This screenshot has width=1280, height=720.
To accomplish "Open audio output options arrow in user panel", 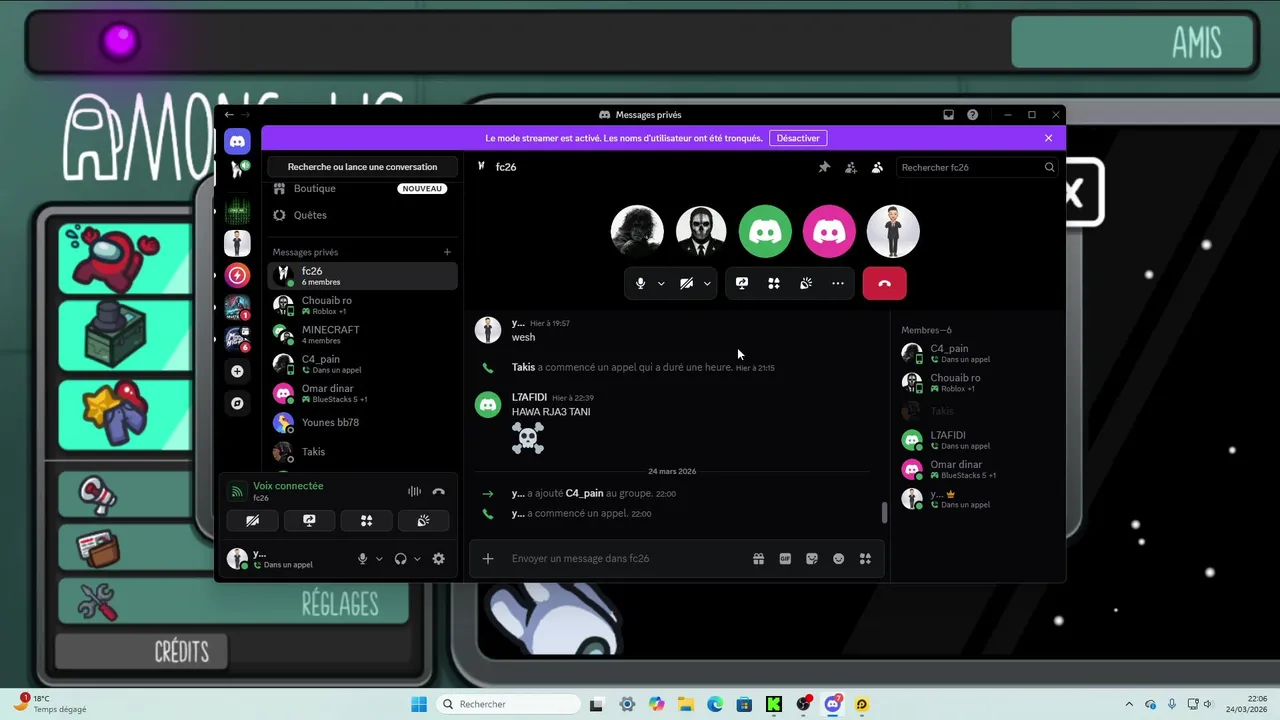I will pyautogui.click(x=417, y=559).
